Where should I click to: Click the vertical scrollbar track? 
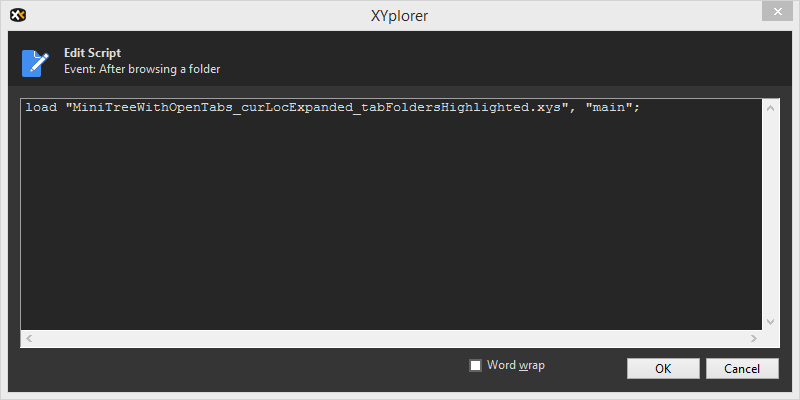click(x=770, y=215)
